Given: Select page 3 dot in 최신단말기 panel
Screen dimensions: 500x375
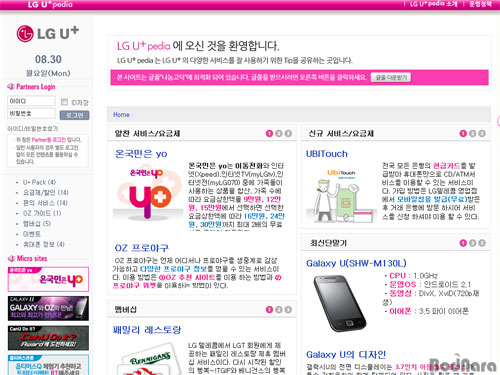Looking at the screenshot, I should click(x=482, y=243).
